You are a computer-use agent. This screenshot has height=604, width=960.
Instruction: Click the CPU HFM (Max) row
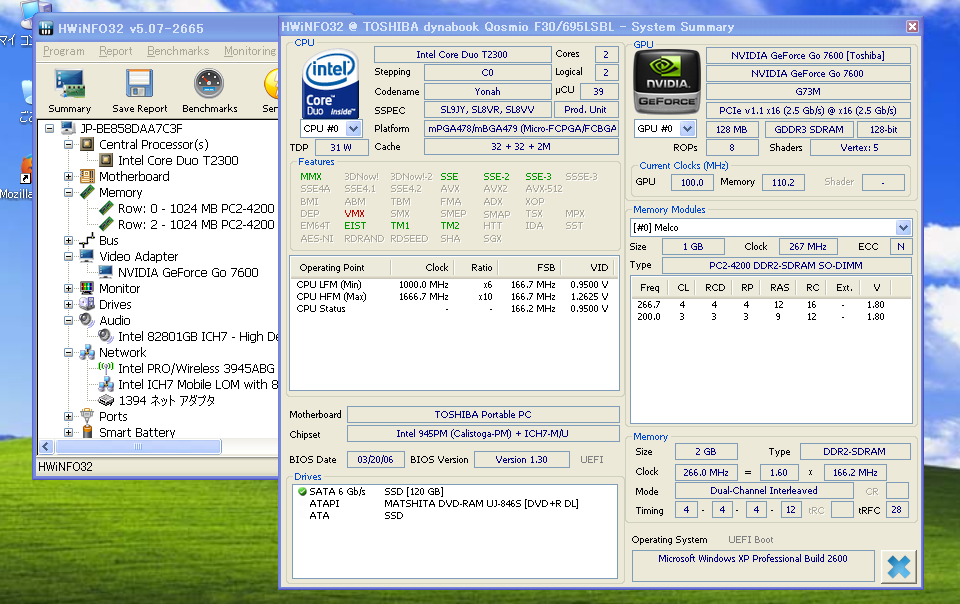coord(453,297)
